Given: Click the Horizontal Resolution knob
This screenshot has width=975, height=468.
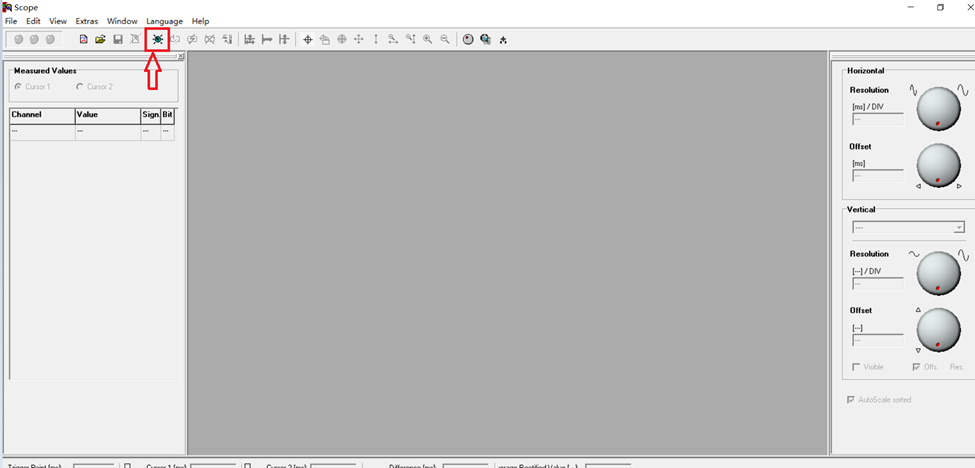Looking at the screenshot, I should tap(938, 108).
